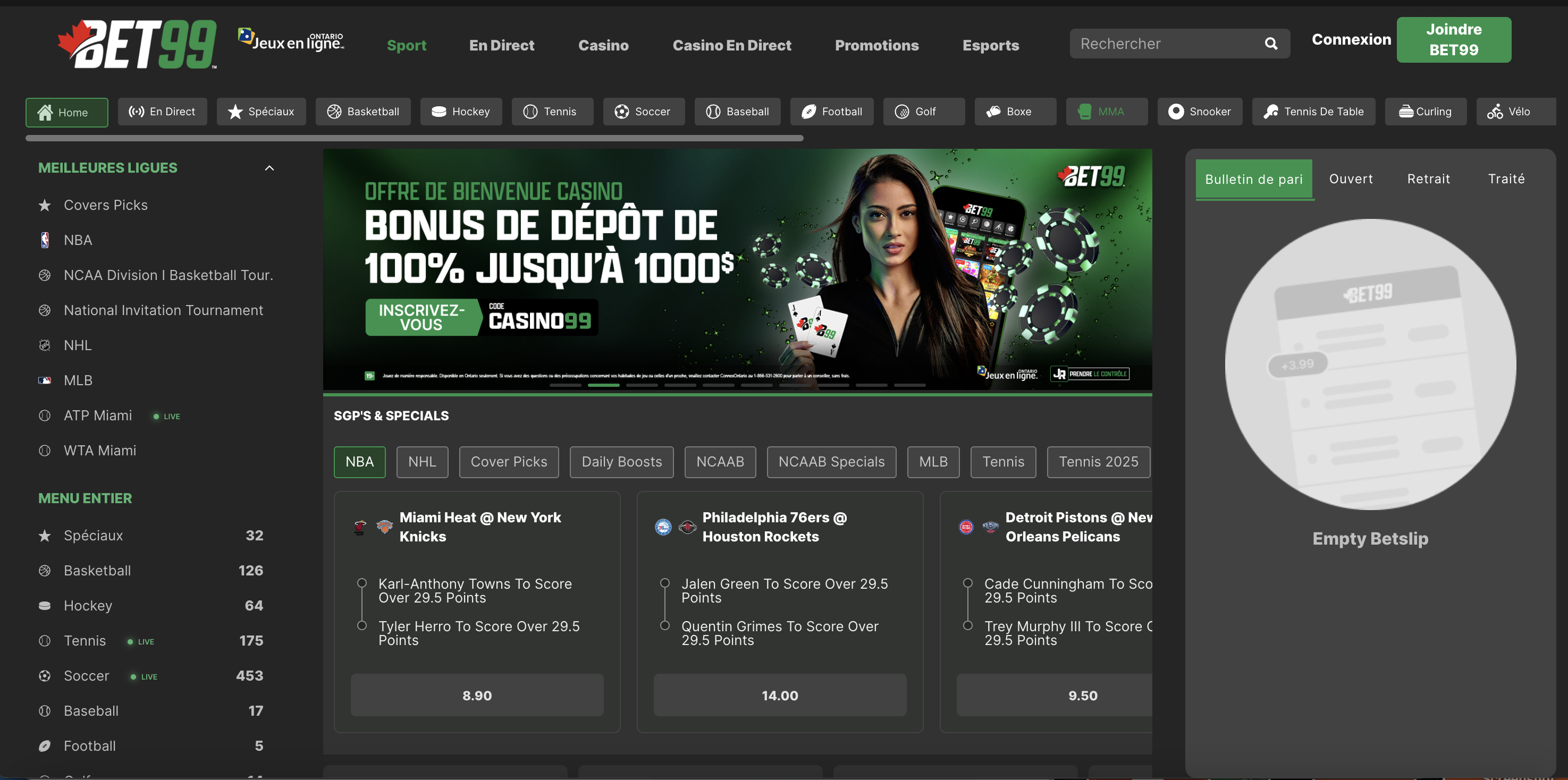Select the NCAAB Specials filter chip
Image resolution: width=1568 pixels, height=780 pixels.
point(831,462)
